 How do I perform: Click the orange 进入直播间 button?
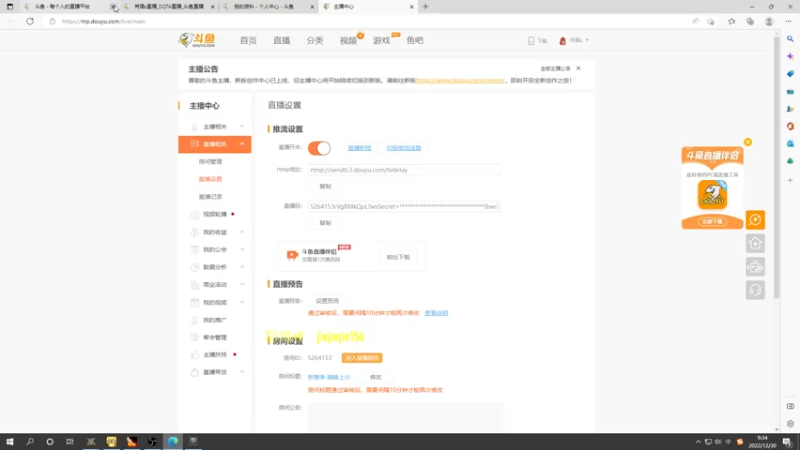(362, 358)
